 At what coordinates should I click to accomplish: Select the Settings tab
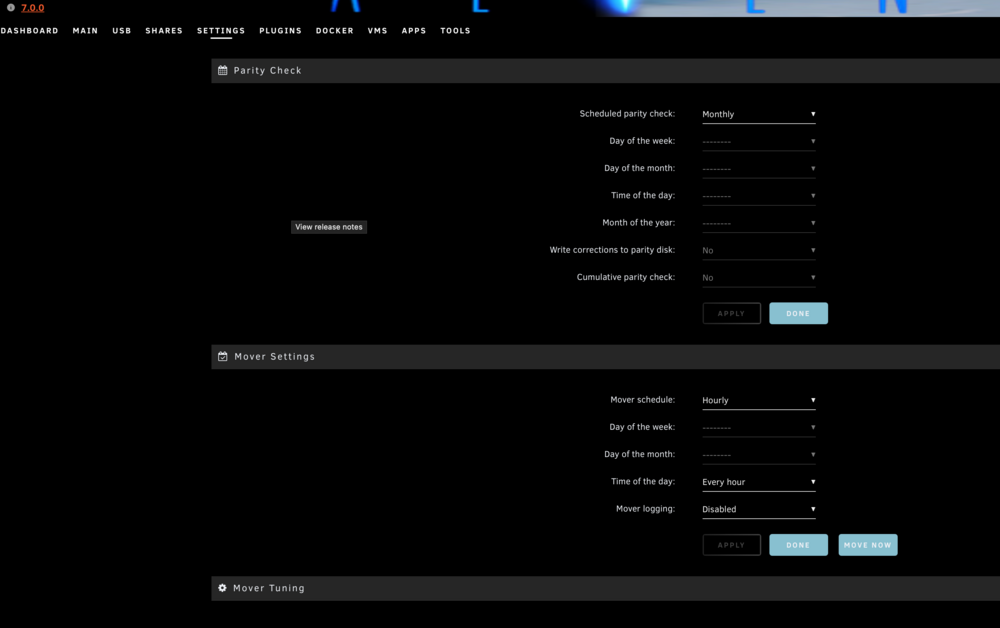point(221,31)
